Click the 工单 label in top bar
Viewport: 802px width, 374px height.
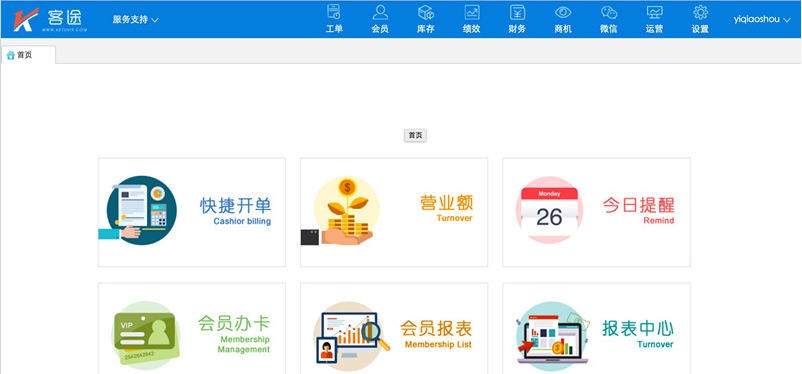[334, 29]
